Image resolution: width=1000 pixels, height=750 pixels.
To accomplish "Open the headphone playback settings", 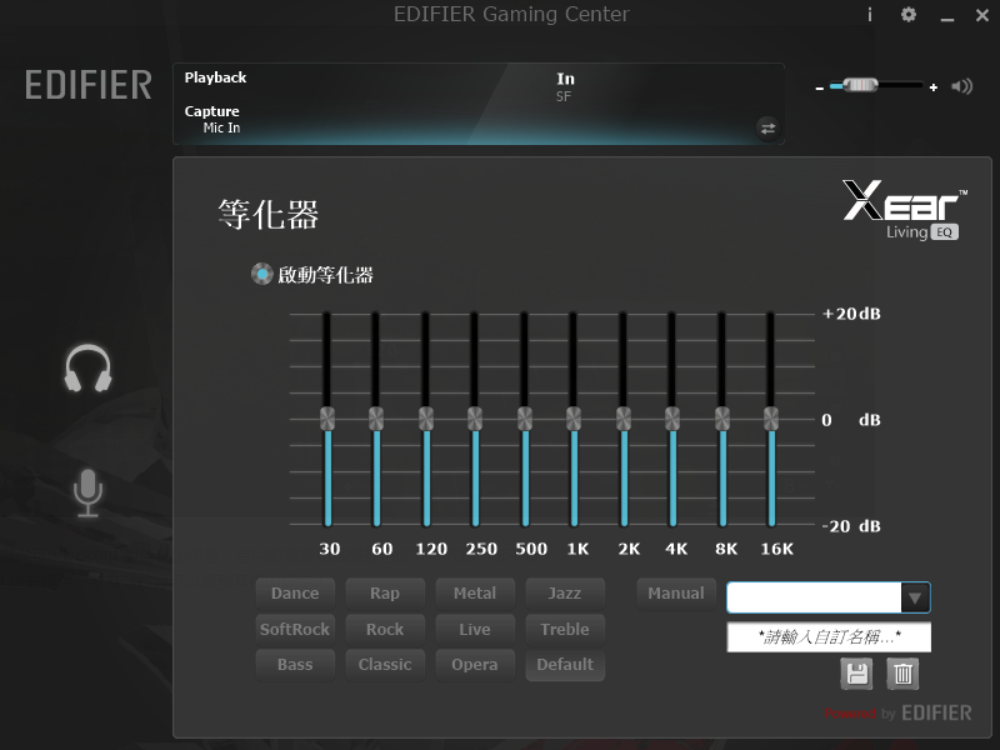I will [x=88, y=368].
